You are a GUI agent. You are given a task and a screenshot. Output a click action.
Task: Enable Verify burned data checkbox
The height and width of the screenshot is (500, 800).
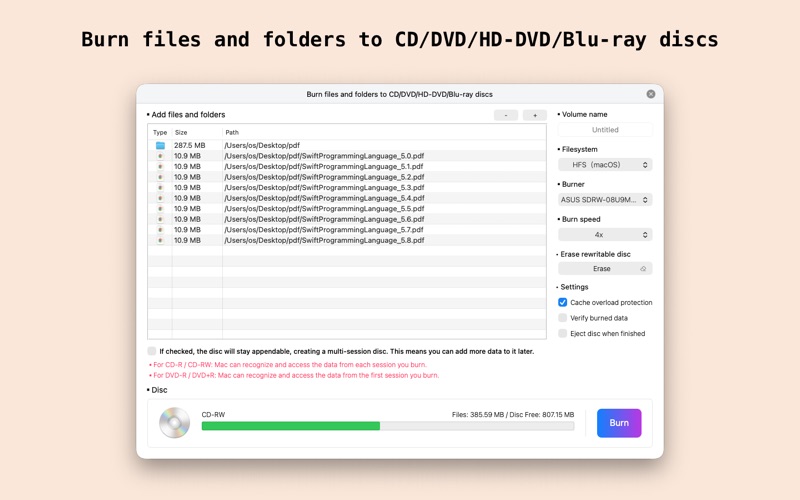click(562, 318)
